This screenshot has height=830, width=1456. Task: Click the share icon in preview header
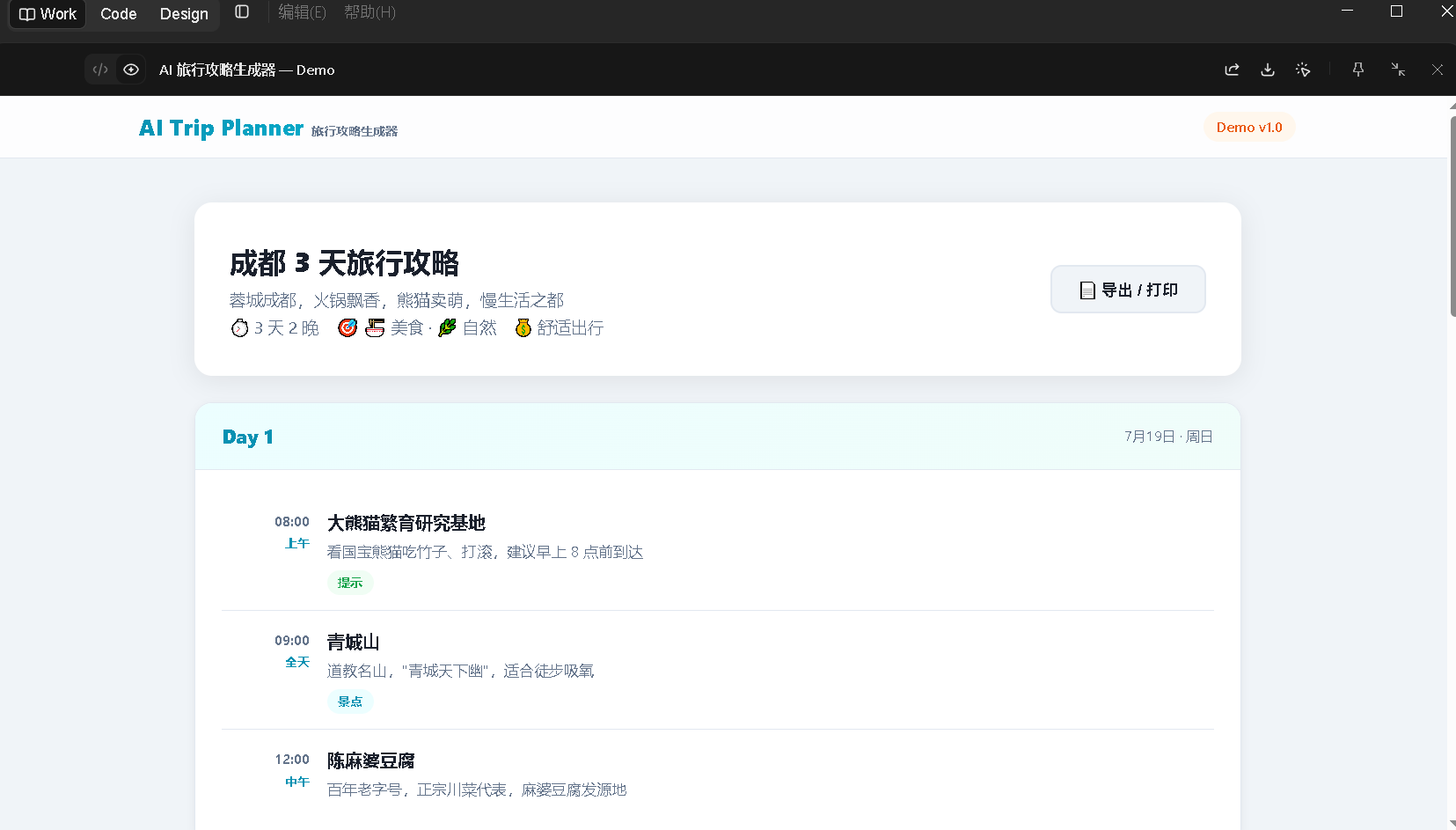pyautogui.click(x=1232, y=70)
